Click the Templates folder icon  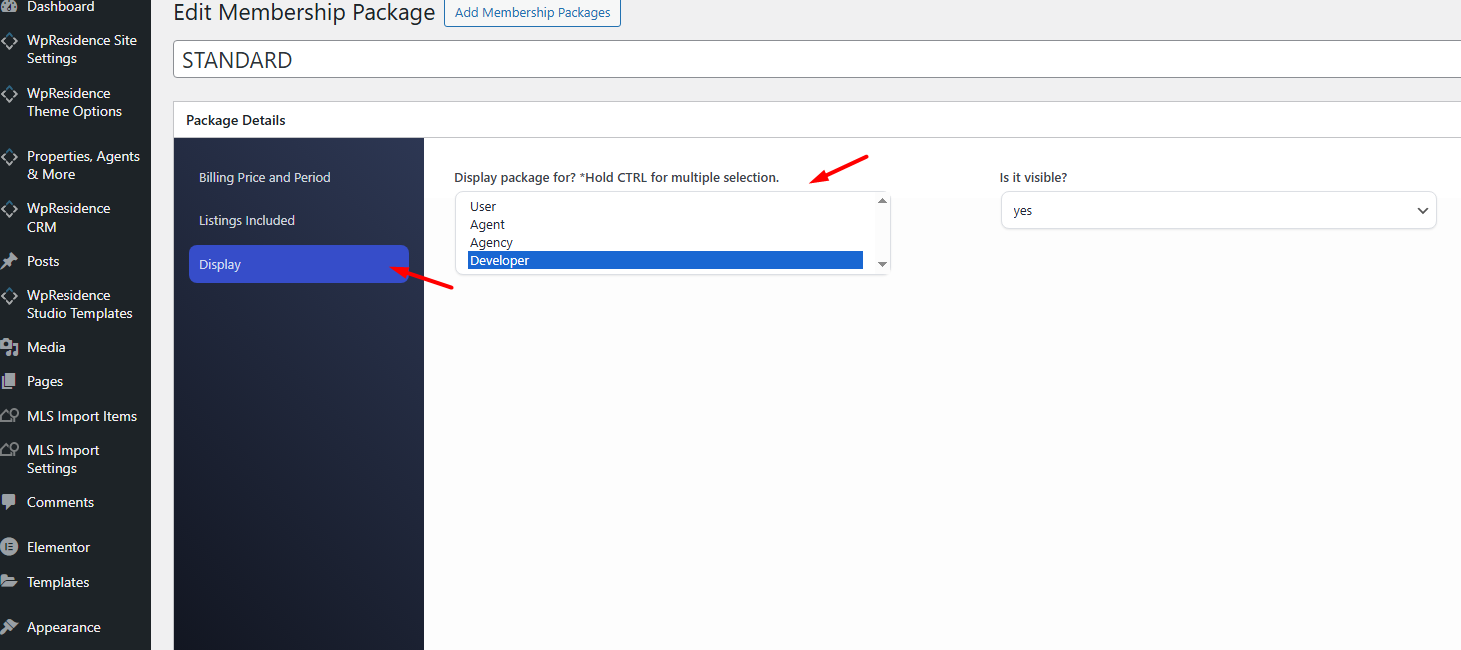tap(9, 582)
